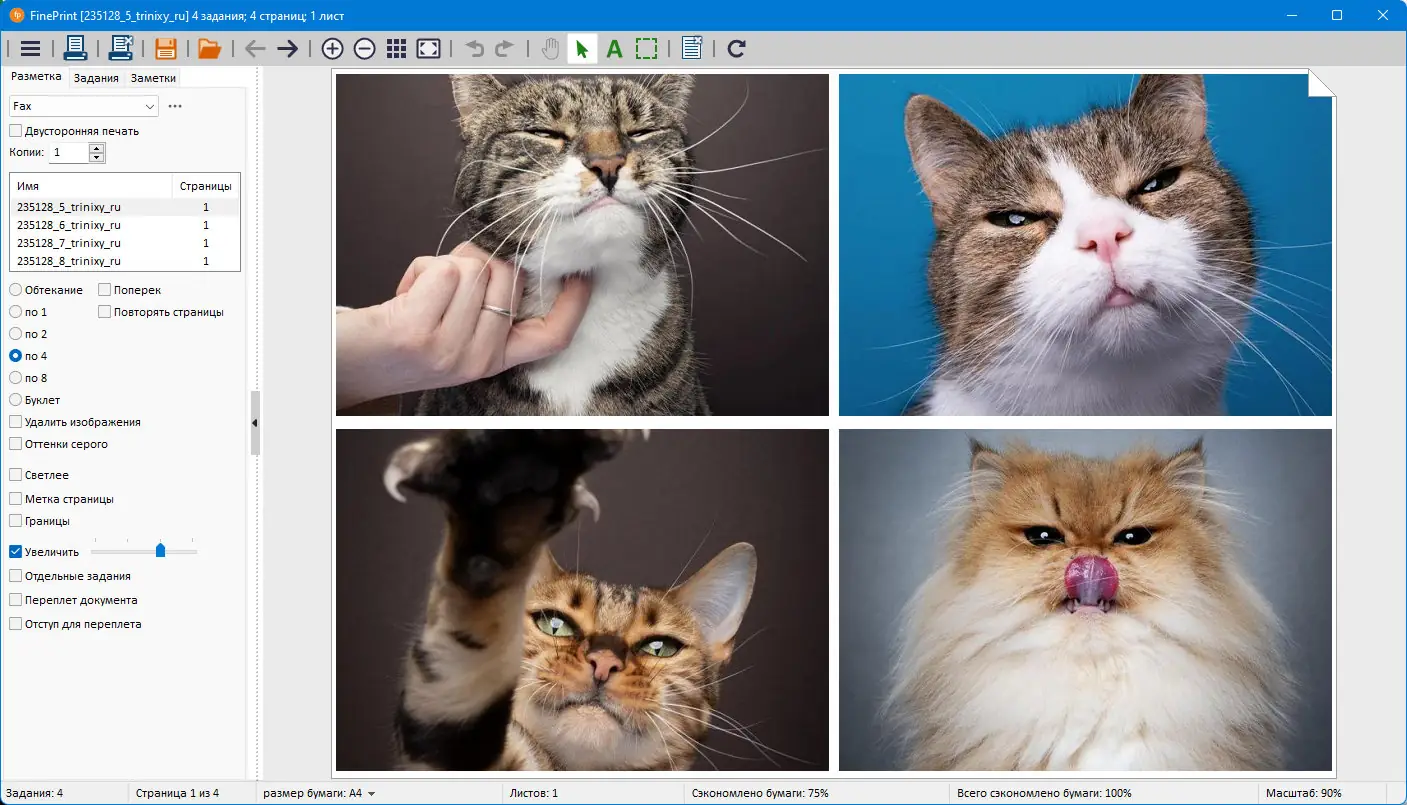Viewport: 1407px width, 805px height.
Task: Check the Переплет документа checkbox
Action: tap(15, 600)
